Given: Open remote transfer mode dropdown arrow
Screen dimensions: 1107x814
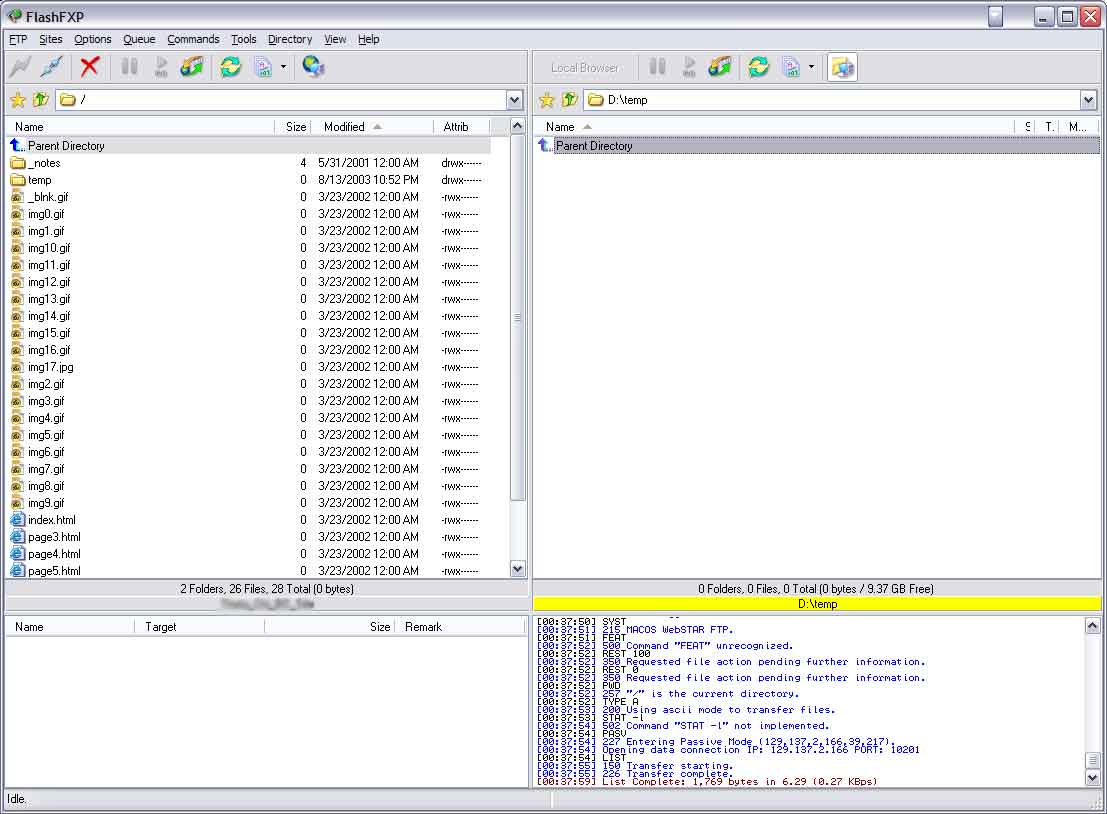Looking at the screenshot, I should coord(284,67).
